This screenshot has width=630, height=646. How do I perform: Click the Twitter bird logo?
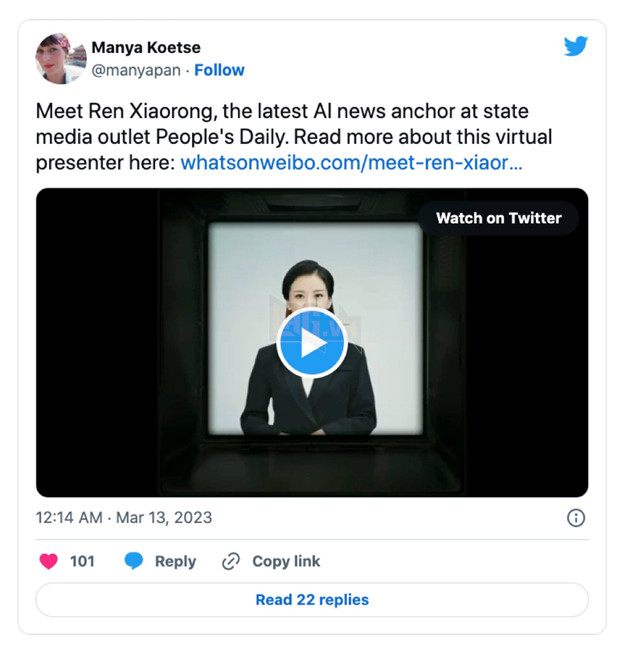pyautogui.click(x=575, y=46)
